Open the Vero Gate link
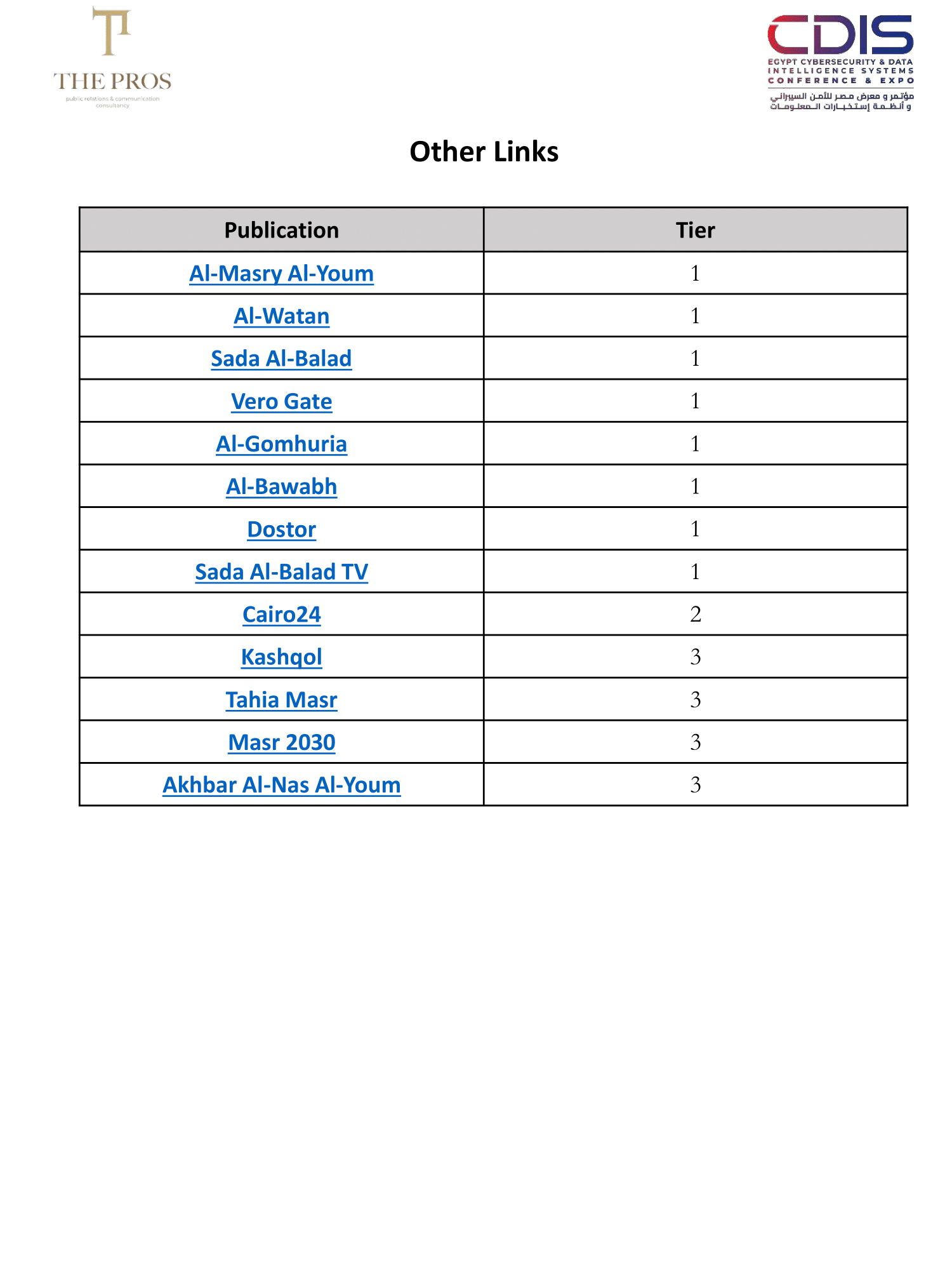952x1270 pixels. point(281,401)
